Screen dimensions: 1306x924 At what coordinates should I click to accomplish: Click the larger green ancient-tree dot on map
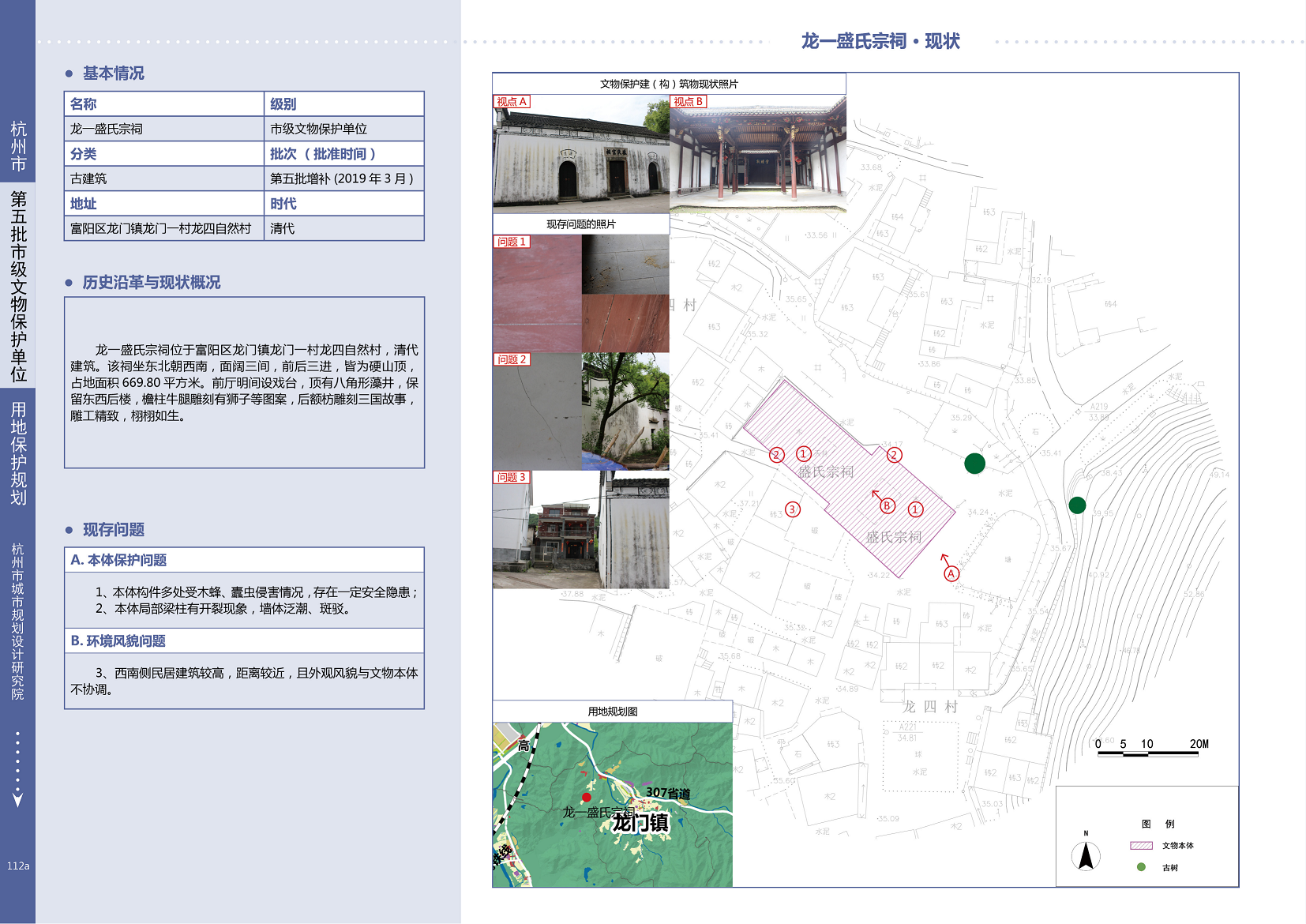(974, 464)
